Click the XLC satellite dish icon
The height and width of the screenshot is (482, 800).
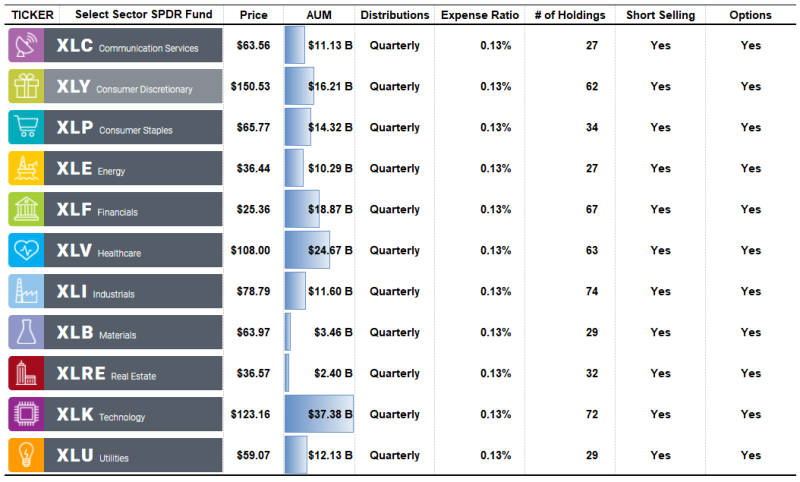(25, 46)
